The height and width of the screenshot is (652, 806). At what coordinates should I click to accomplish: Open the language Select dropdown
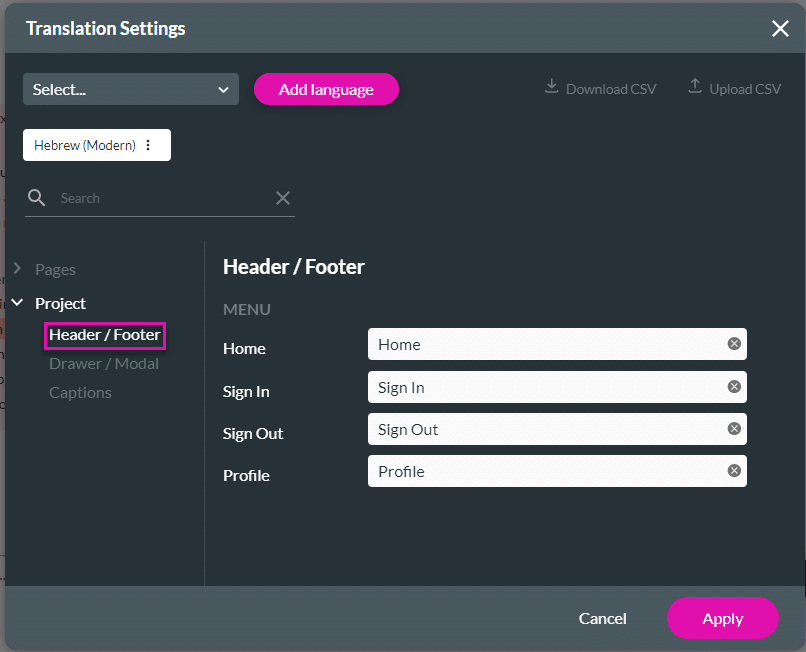(x=130, y=88)
